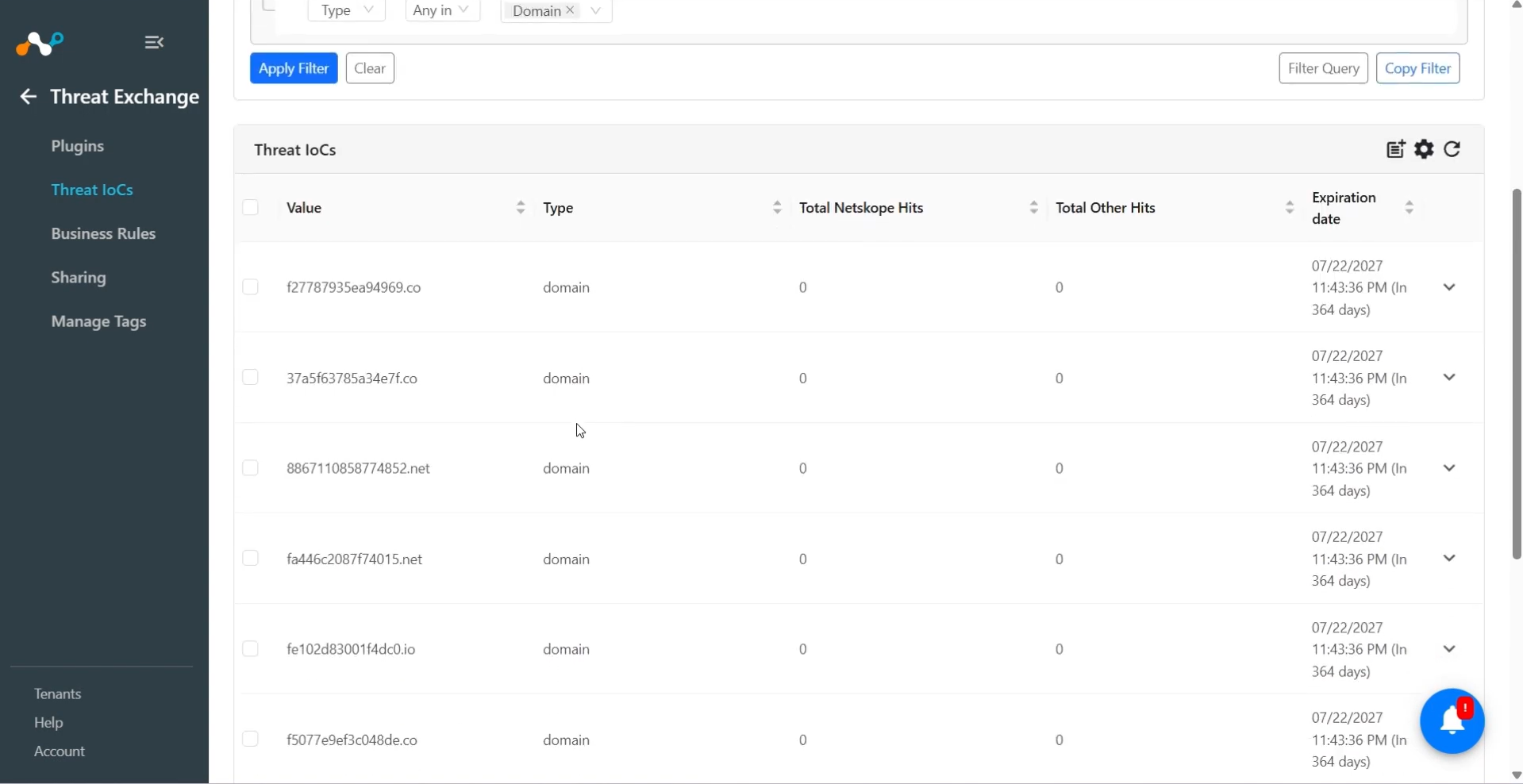Open Tenants in the sidebar
Viewport: 1523px width, 784px height.
pos(58,694)
